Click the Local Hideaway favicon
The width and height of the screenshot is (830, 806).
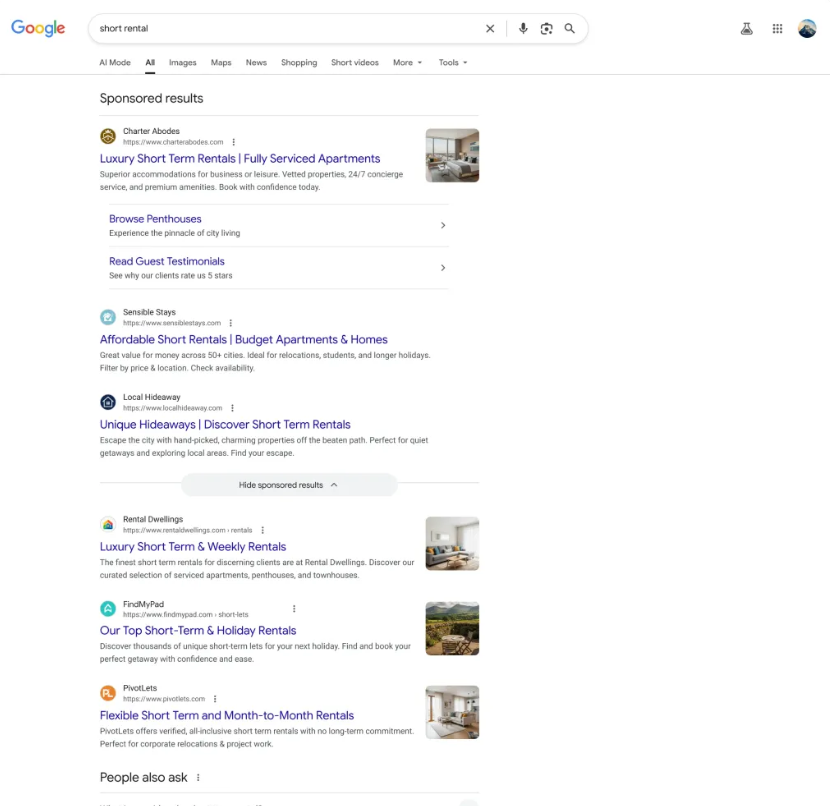tap(107, 402)
